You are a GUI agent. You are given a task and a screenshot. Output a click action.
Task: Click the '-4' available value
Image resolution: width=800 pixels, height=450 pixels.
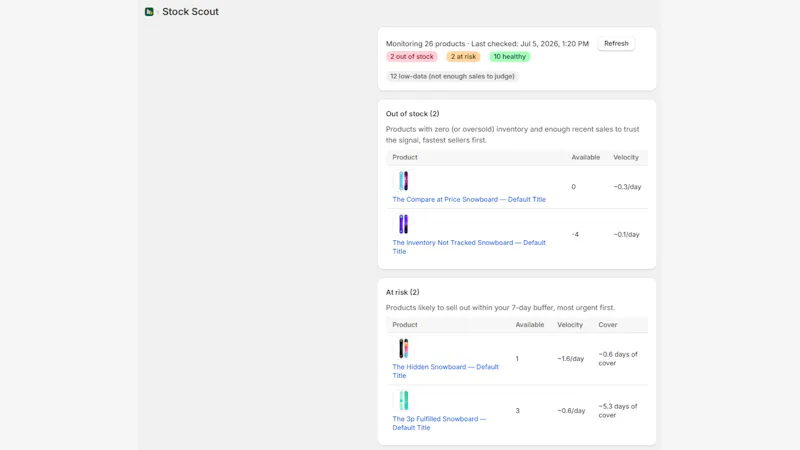pos(575,235)
